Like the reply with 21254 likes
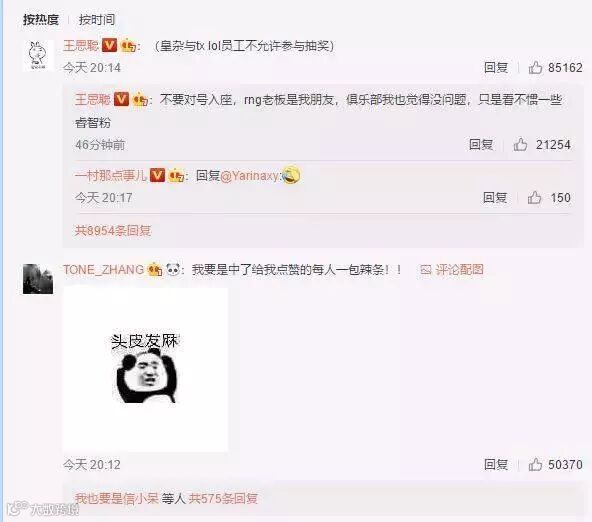Screen dimensions: 592x522 coord(520,144)
